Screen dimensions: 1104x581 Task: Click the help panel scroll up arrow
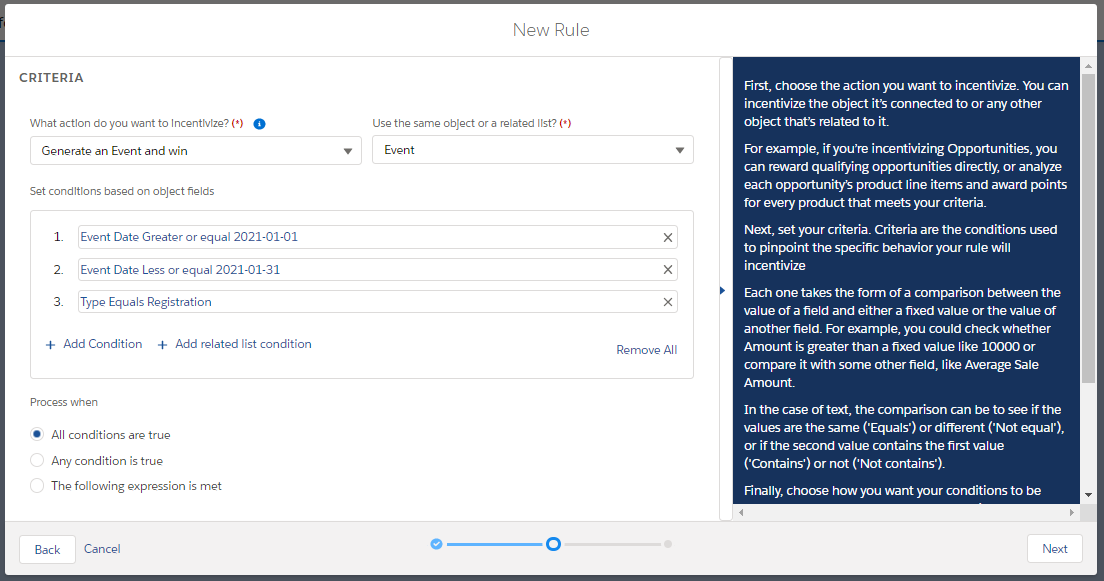point(1089,65)
